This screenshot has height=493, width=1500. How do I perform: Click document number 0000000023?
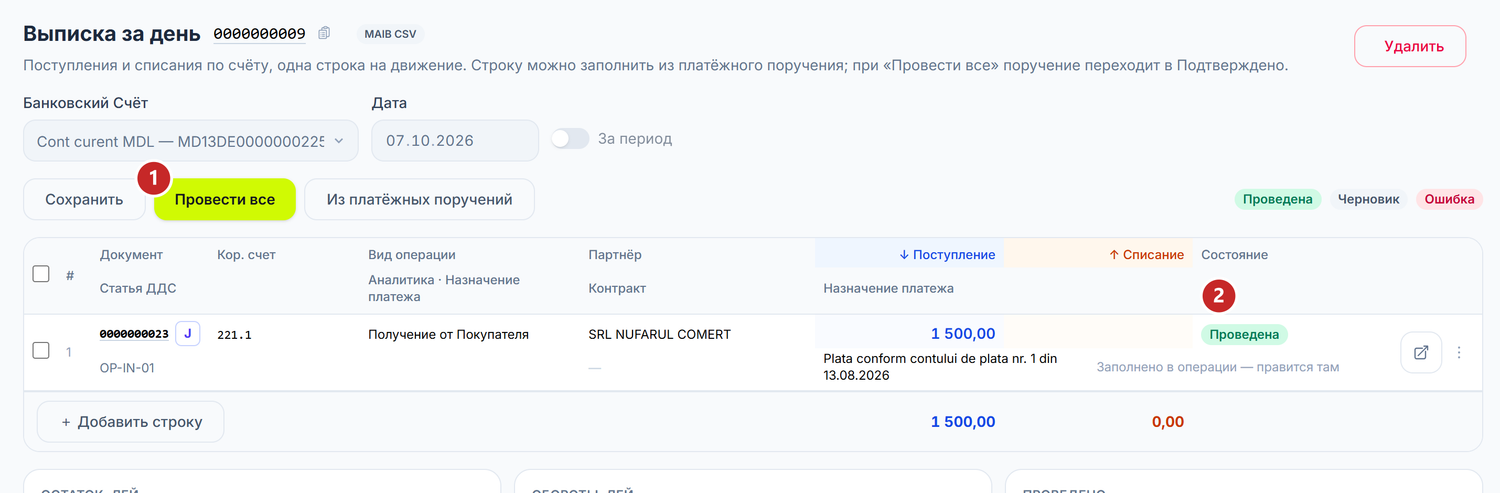click(x=134, y=334)
